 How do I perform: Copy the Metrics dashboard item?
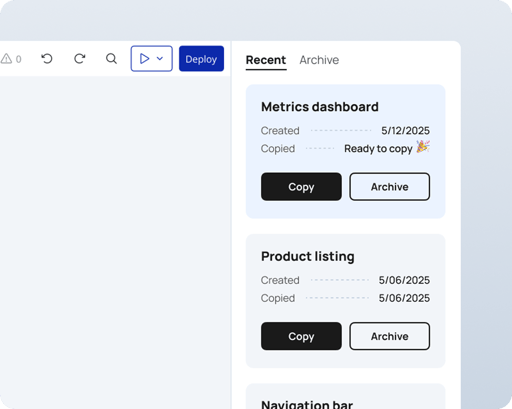pos(301,187)
